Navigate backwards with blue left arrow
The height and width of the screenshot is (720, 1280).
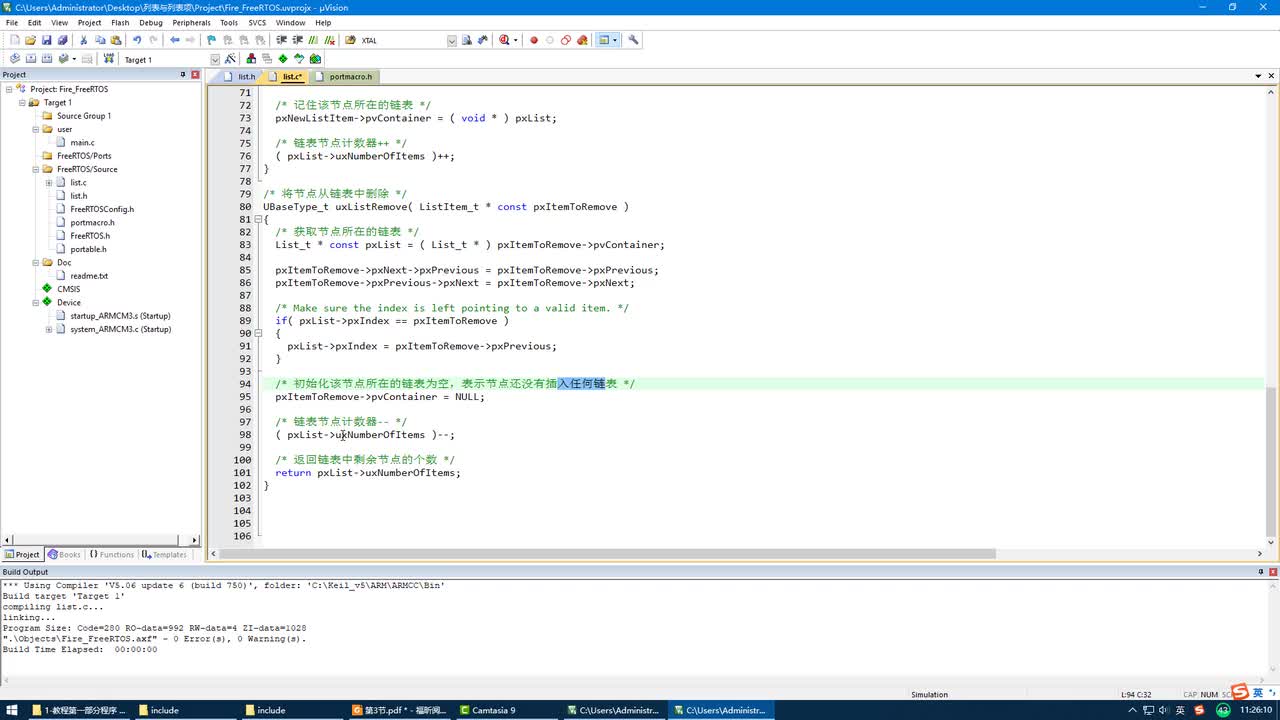pos(175,40)
